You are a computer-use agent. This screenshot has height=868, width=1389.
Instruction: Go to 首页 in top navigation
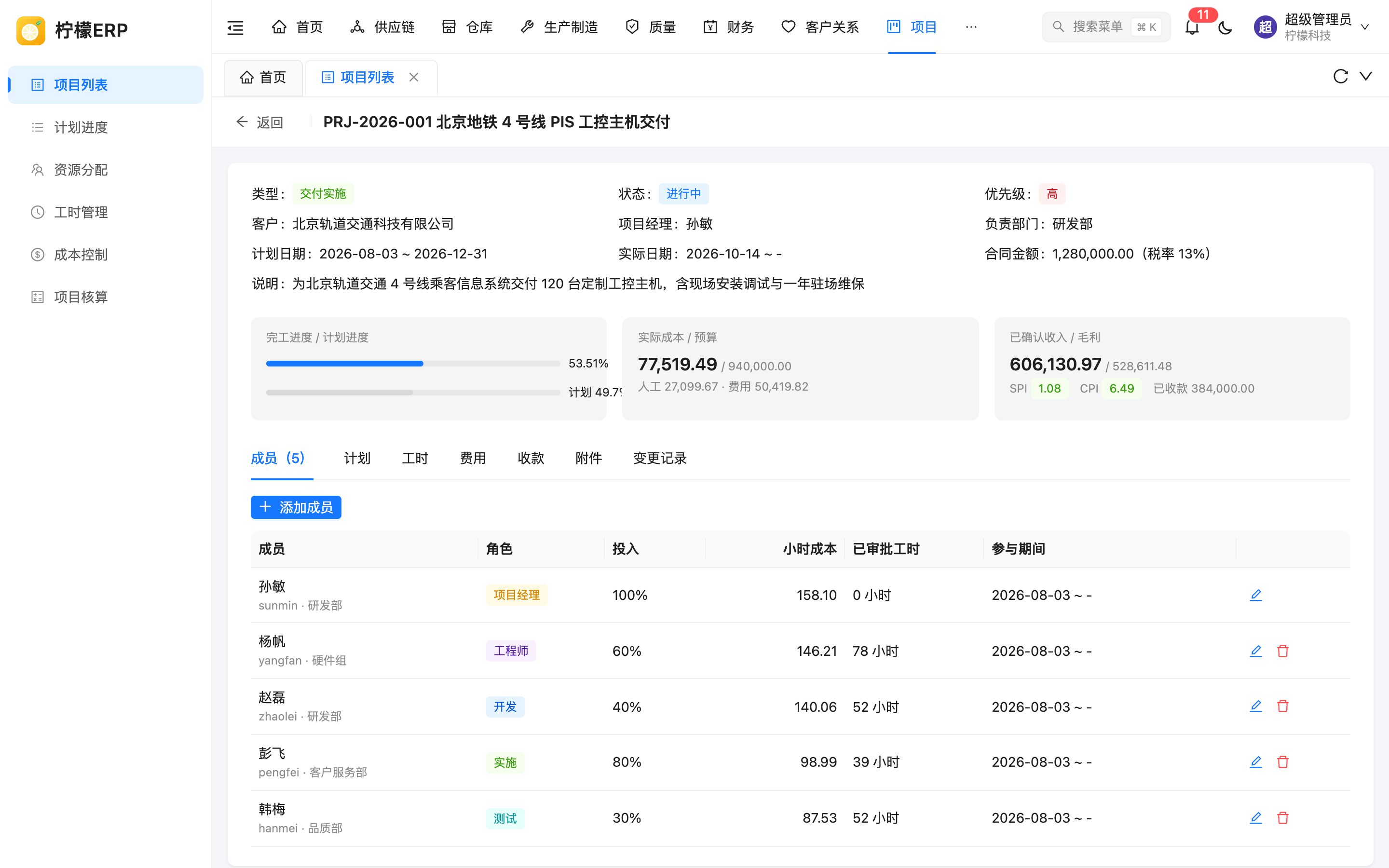click(x=297, y=27)
